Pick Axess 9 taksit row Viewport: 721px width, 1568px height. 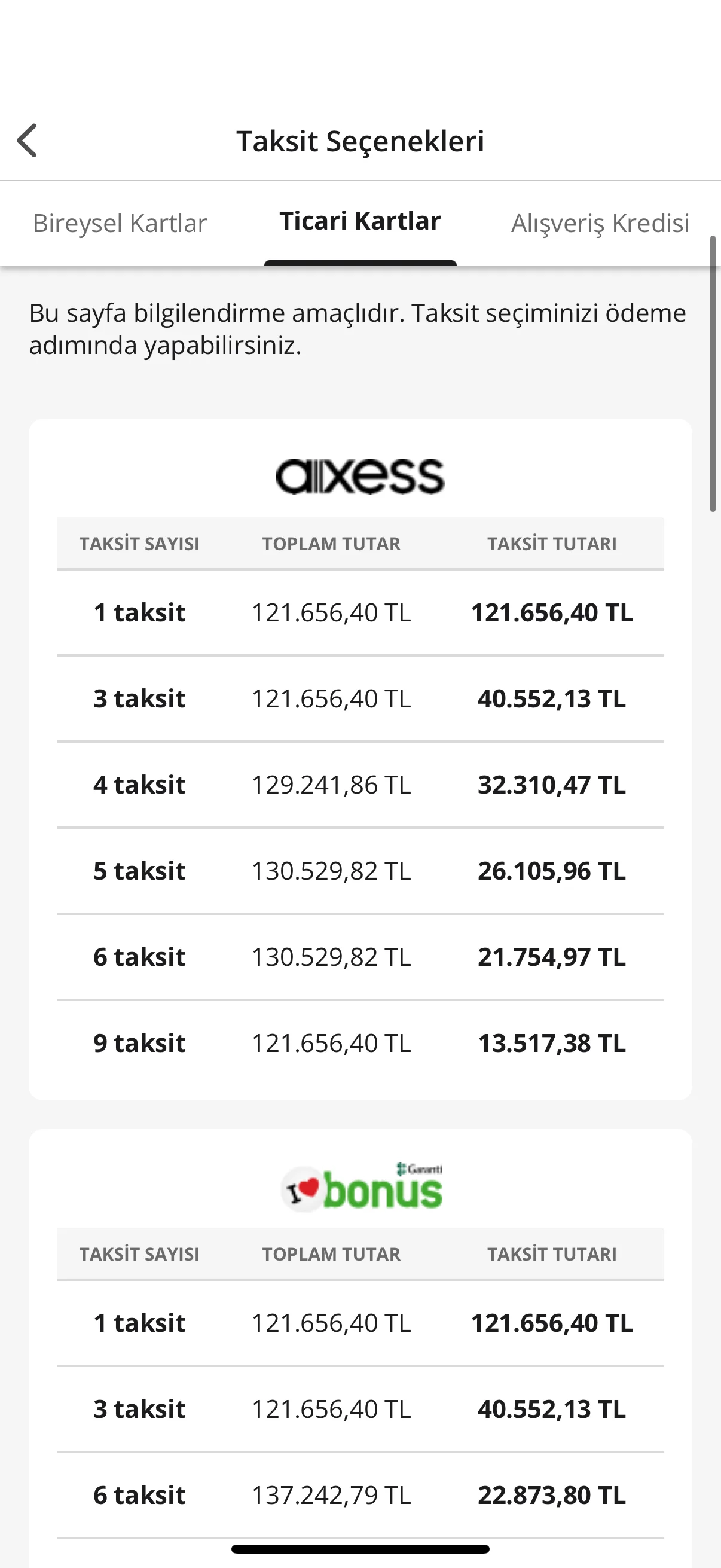(x=360, y=1044)
